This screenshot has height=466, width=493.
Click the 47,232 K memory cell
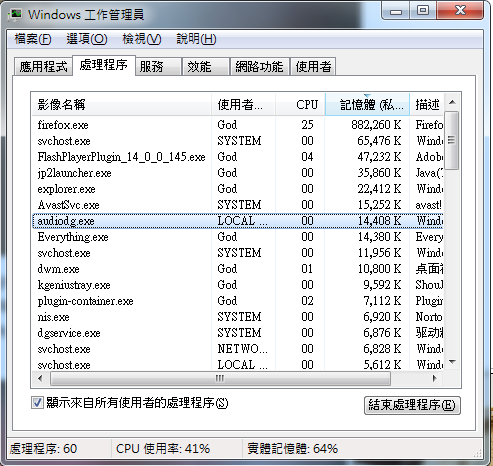point(379,157)
